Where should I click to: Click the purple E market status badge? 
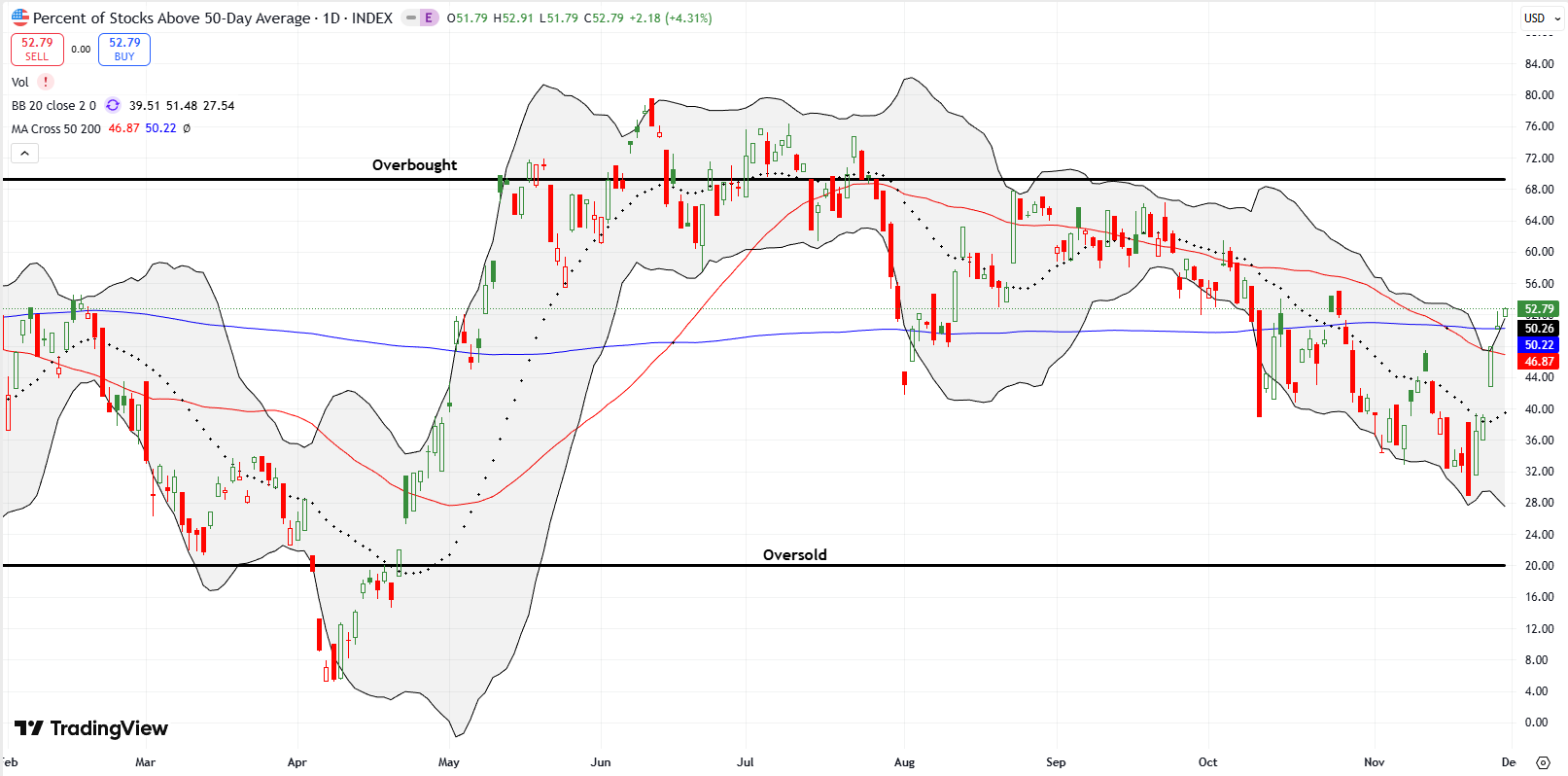[x=428, y=18]
